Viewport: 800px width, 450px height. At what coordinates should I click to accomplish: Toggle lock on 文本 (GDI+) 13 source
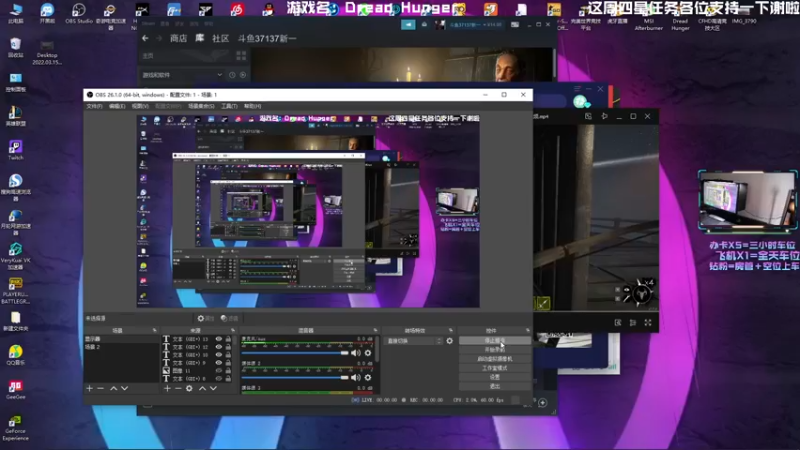coord(228,339)
